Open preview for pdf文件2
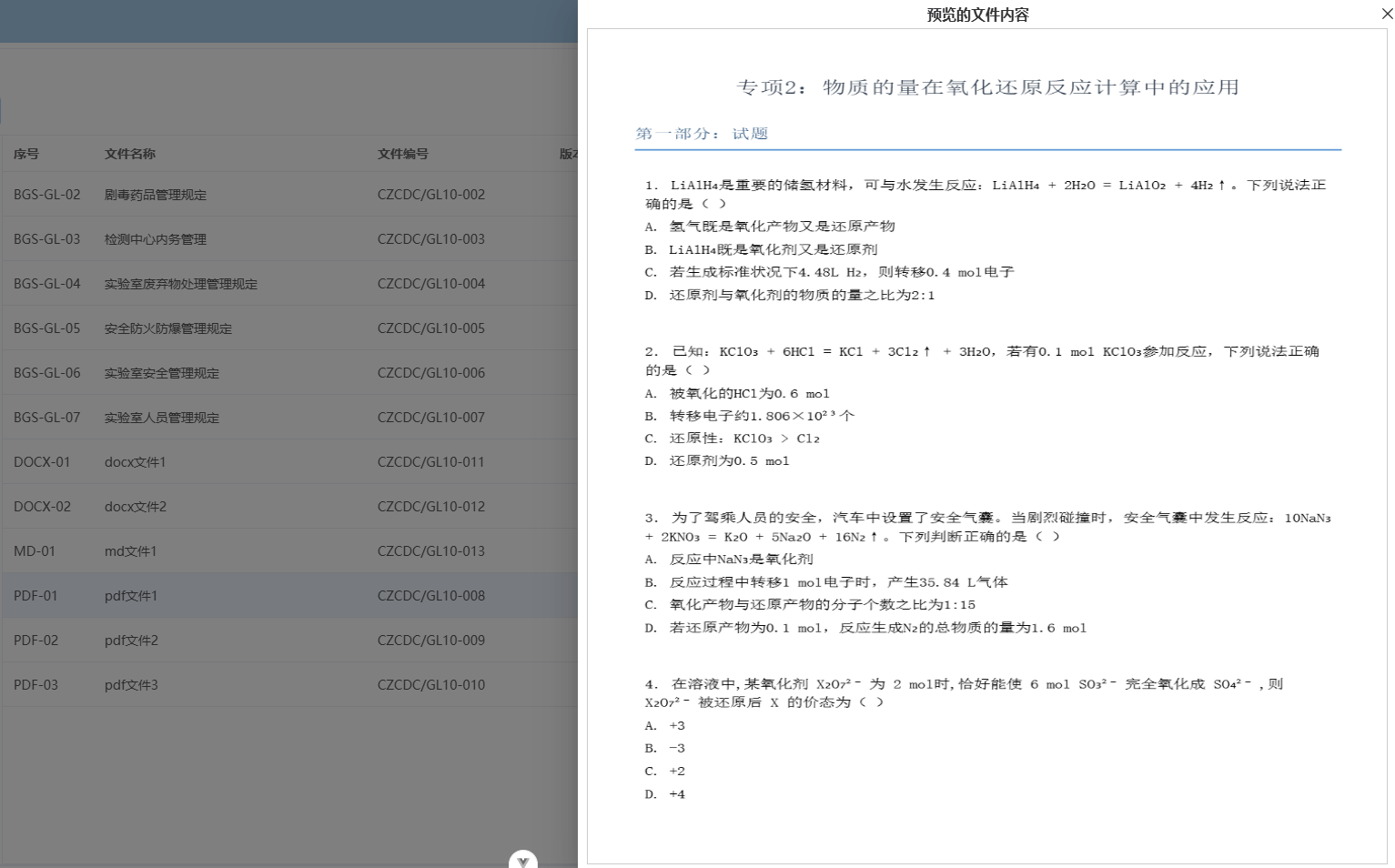 (x=130, y=640)
